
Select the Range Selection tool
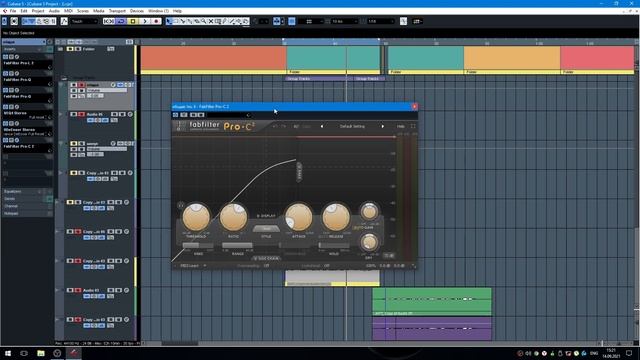(176, 21)
